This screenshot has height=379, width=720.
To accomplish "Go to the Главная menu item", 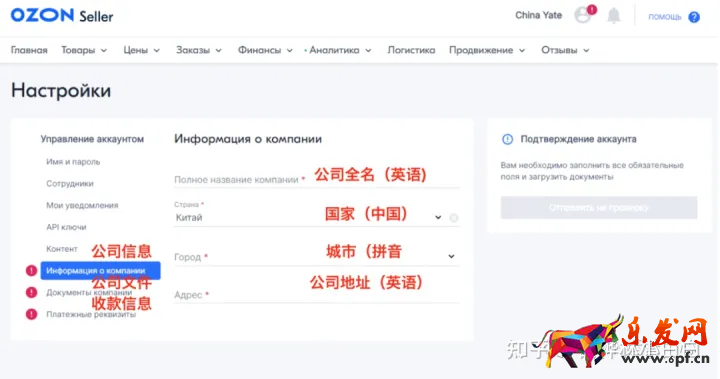I will coord(29,50).
